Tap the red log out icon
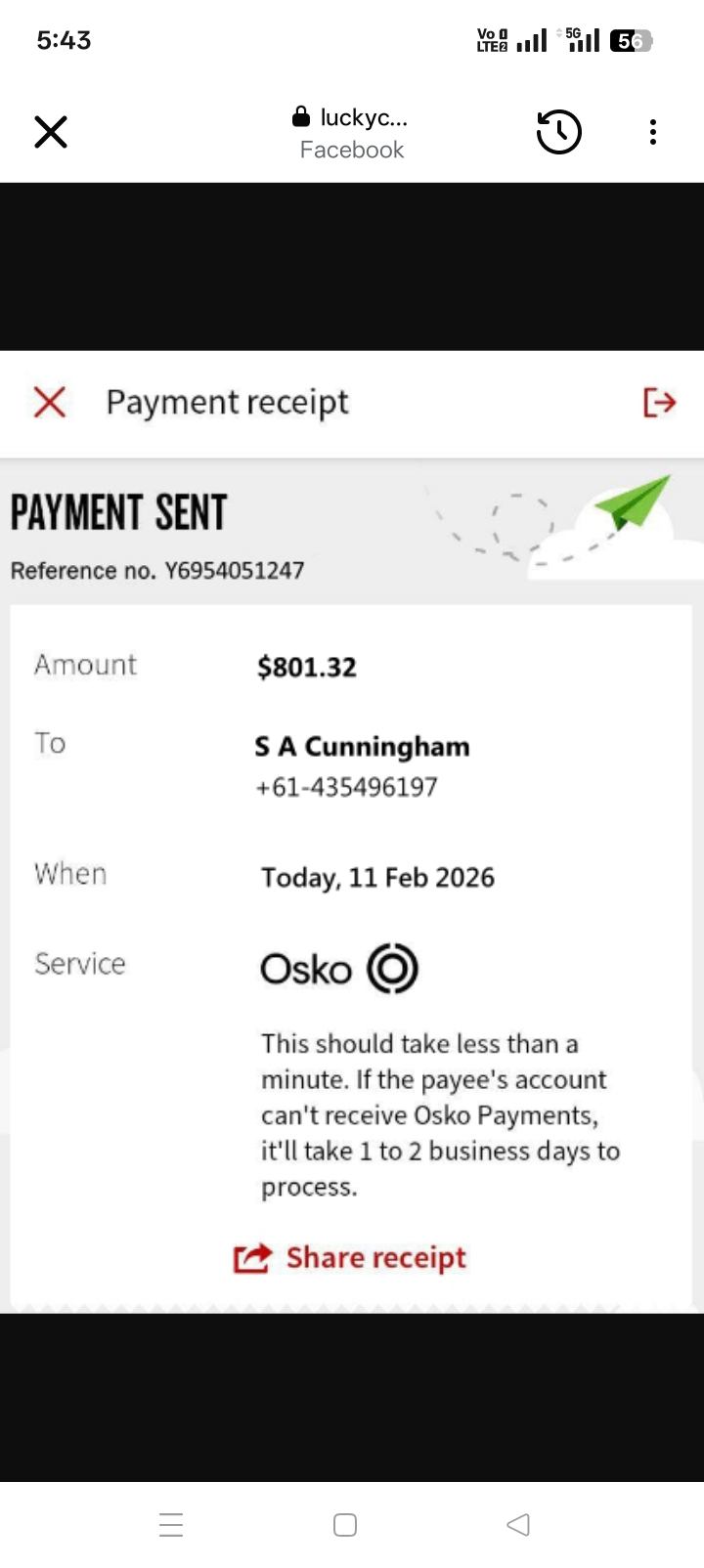 [x=659, y=402]
